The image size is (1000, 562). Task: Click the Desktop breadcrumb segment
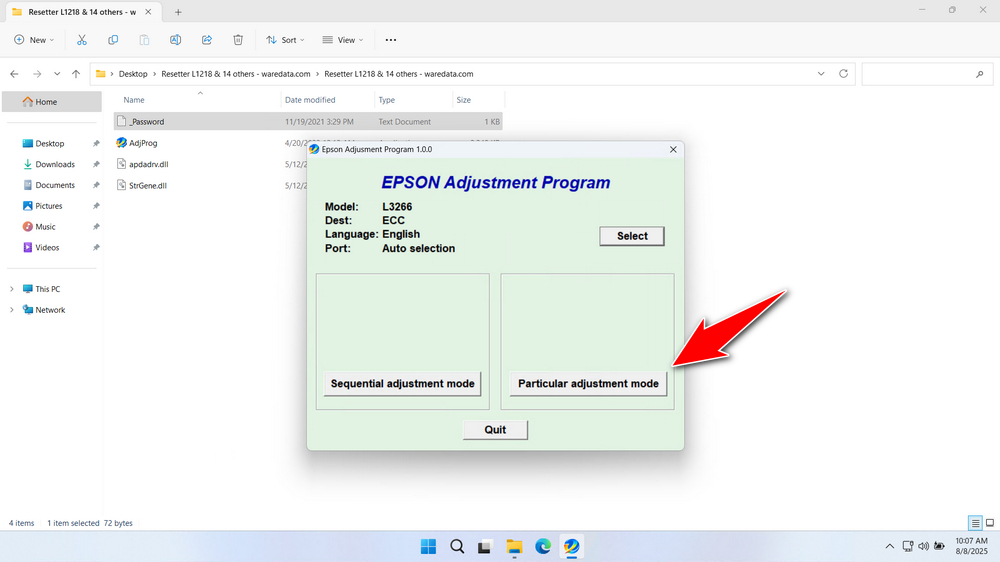(x=133, y=74)
